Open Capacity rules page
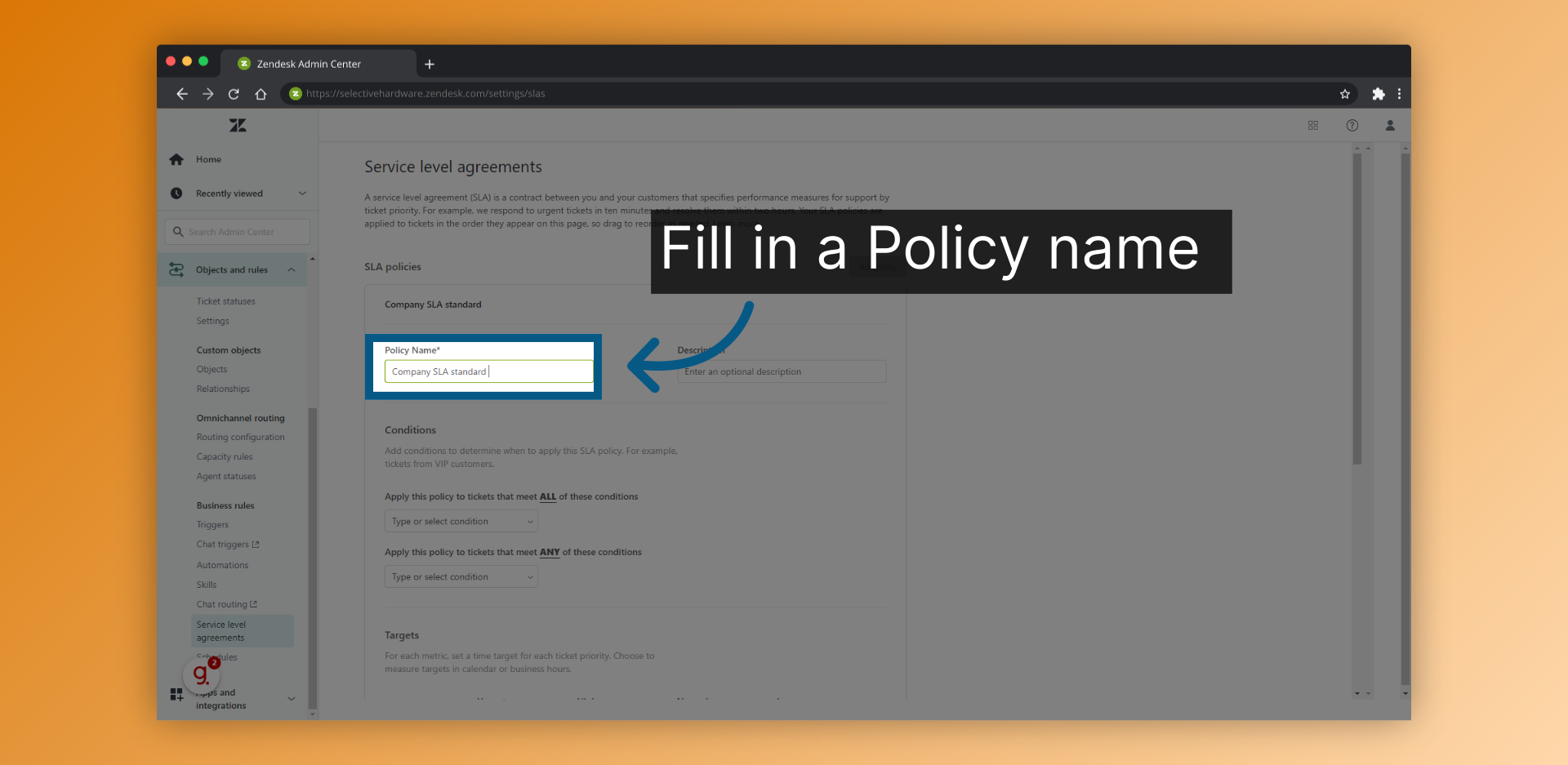The width and height of the screenshot is (1568, 765). [x=225, y=456]
